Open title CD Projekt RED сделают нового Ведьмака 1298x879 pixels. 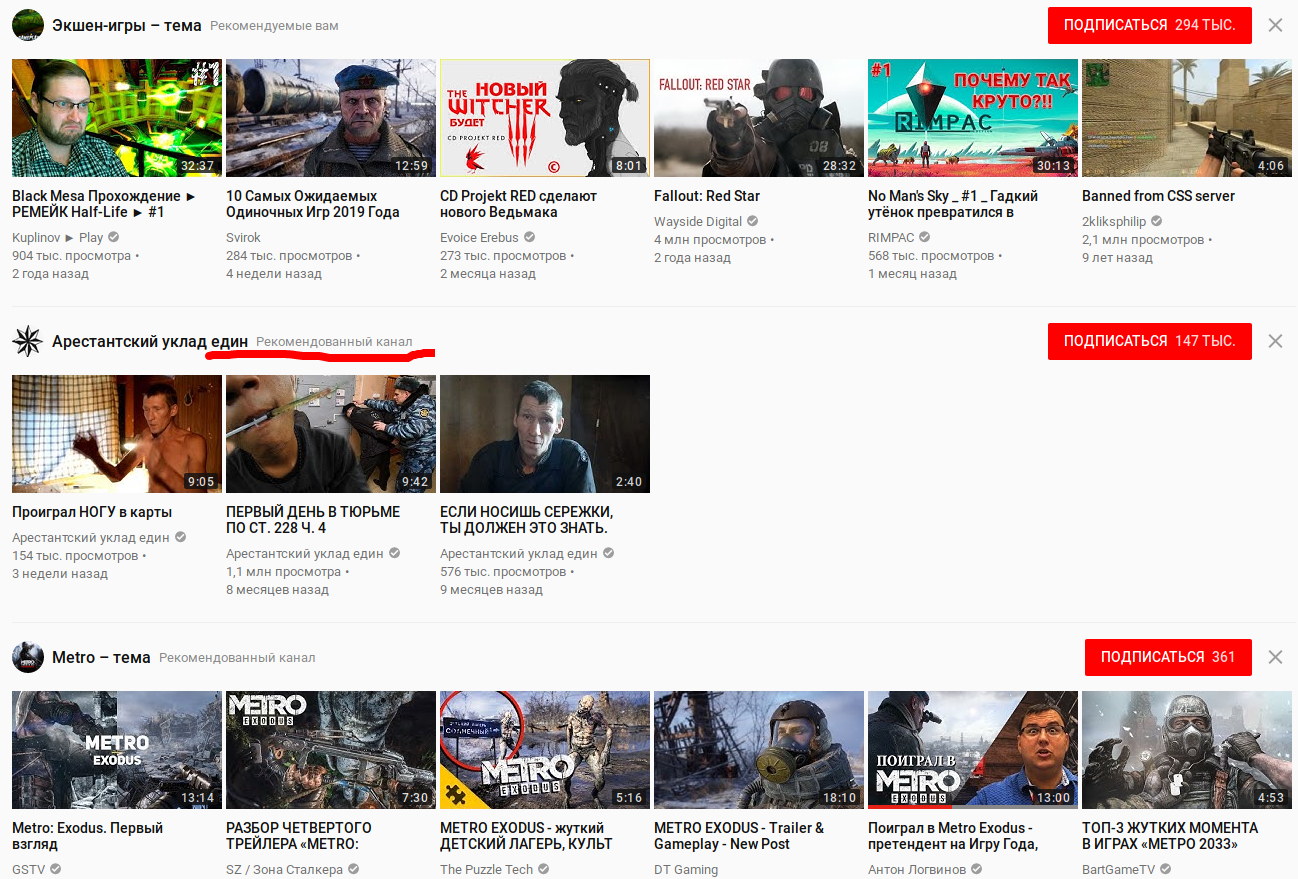[519, 204]
